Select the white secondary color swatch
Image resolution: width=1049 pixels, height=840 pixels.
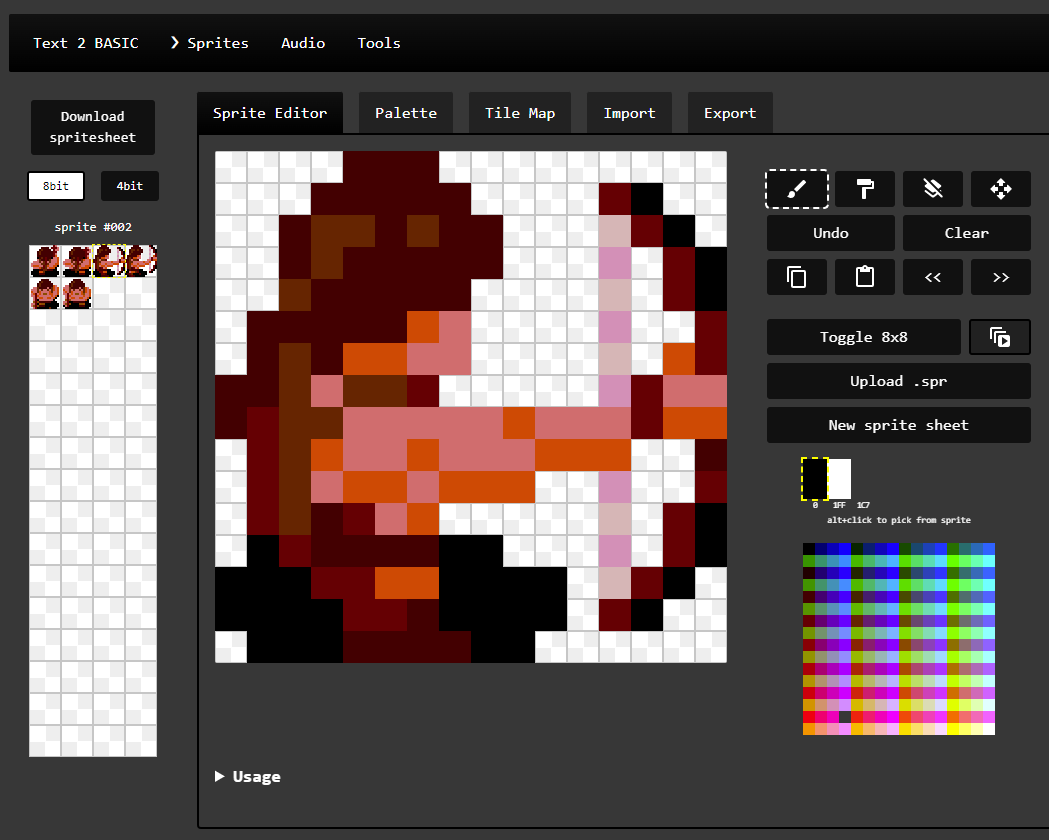click(840, 478)
